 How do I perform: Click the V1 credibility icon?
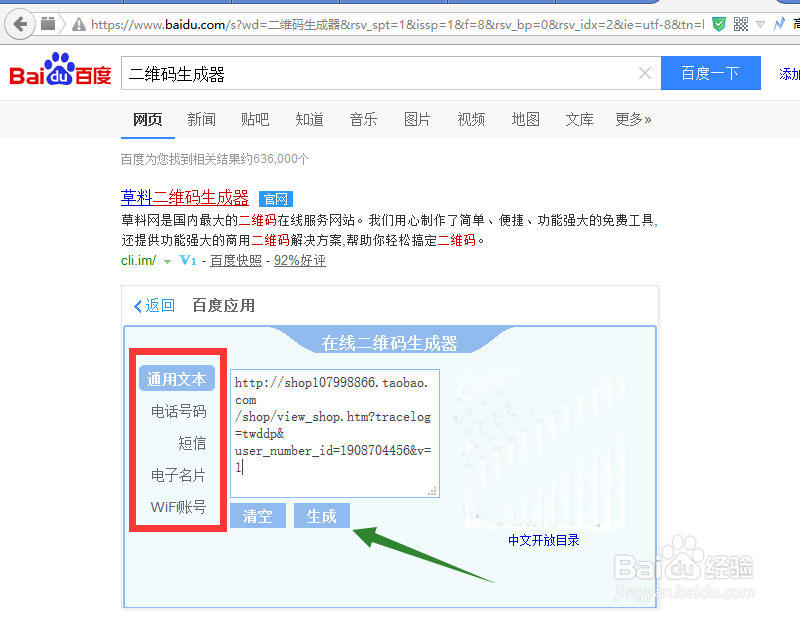[x=188, y=260]
